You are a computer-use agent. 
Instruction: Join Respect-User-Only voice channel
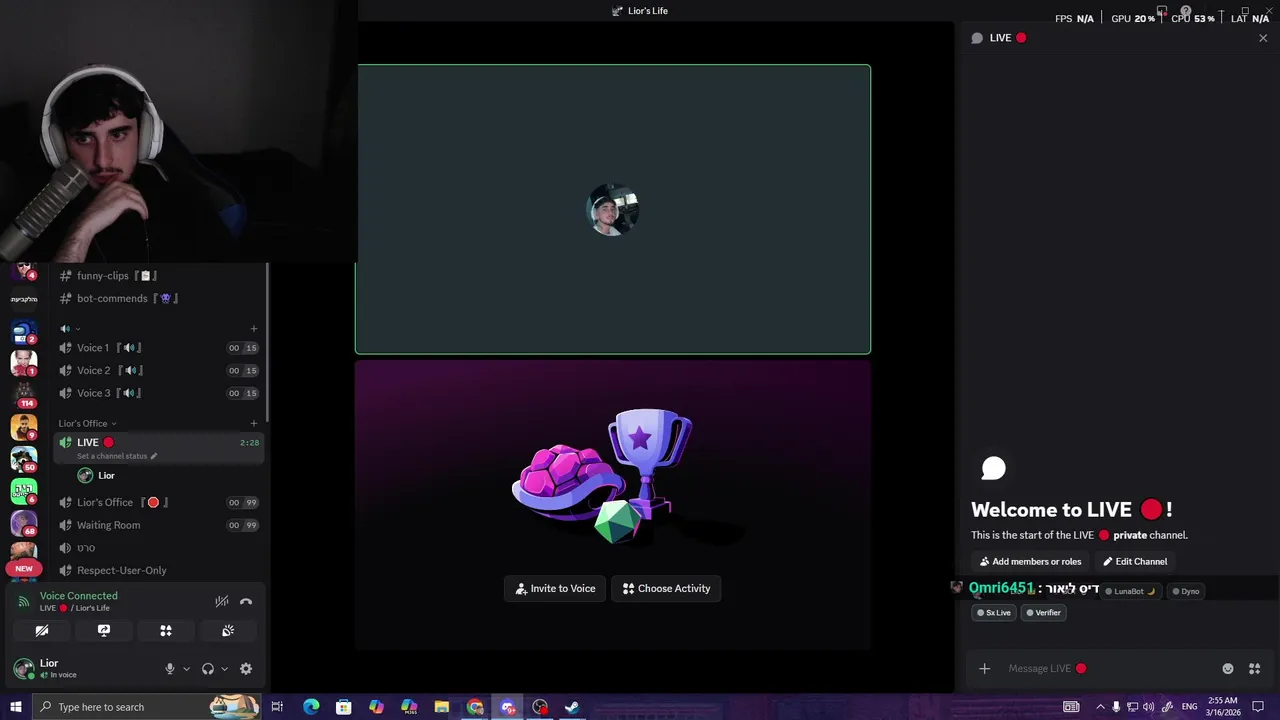point(160,570)
